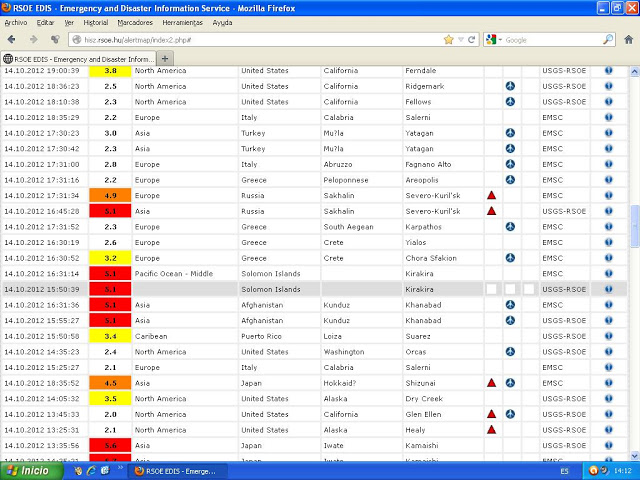This screenshot has width=640, height=480.
Task: Open the Herramientas menu
Action: (x=182, y=23)
